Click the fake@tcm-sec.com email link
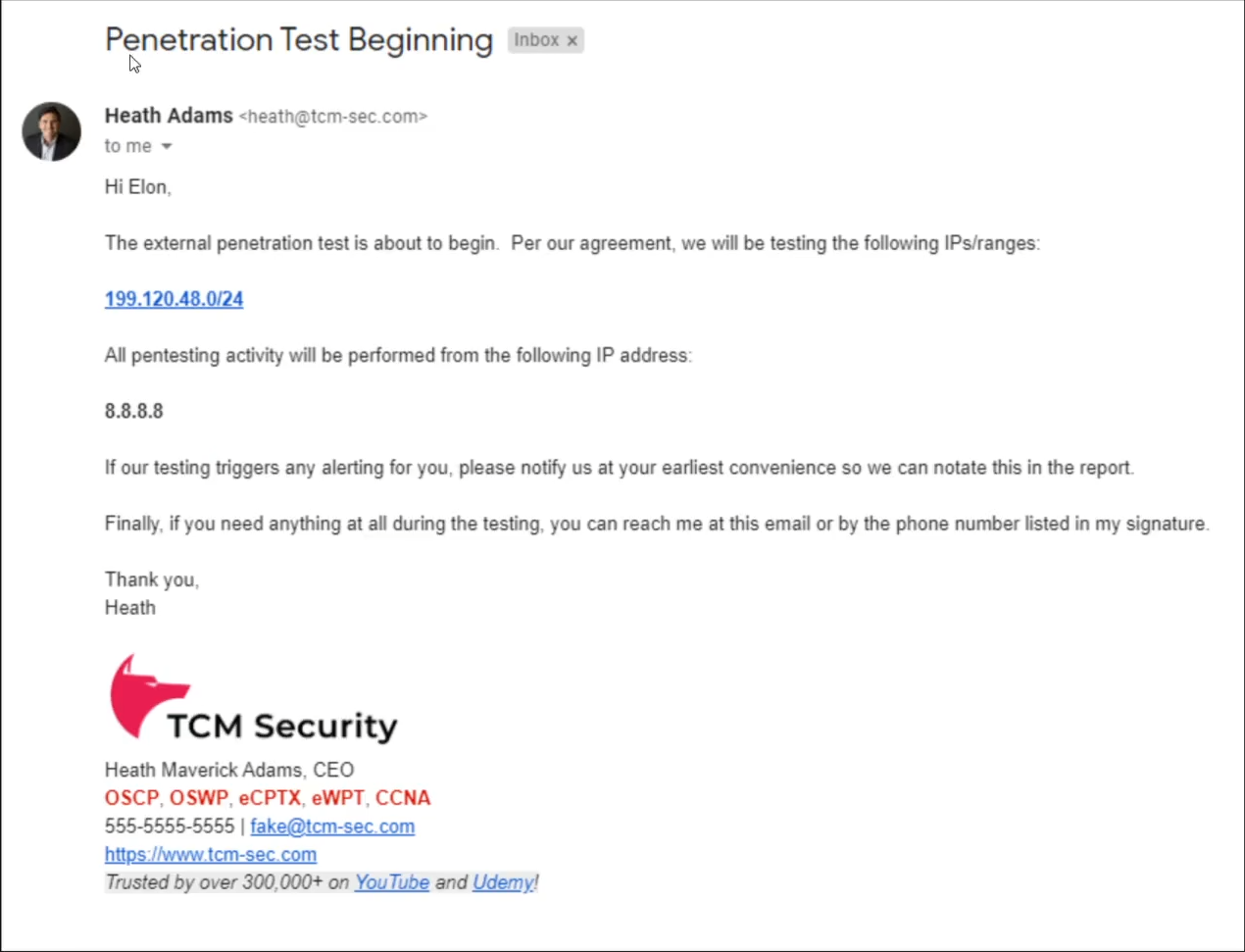This screenshot has width=1245, height=952. 332,827
